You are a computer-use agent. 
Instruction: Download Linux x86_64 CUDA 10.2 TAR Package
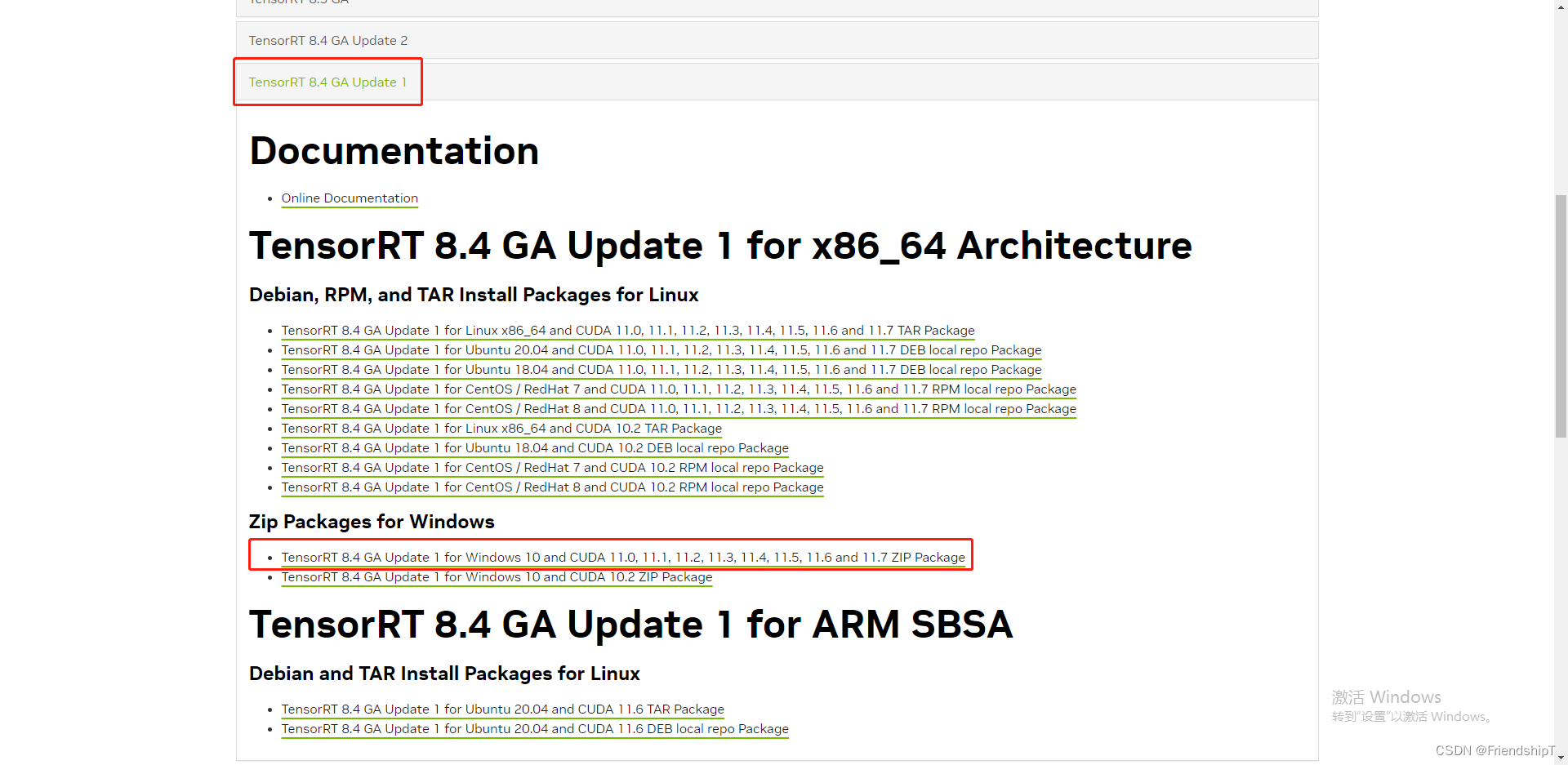pyautogui.click(x=501, y=429)
